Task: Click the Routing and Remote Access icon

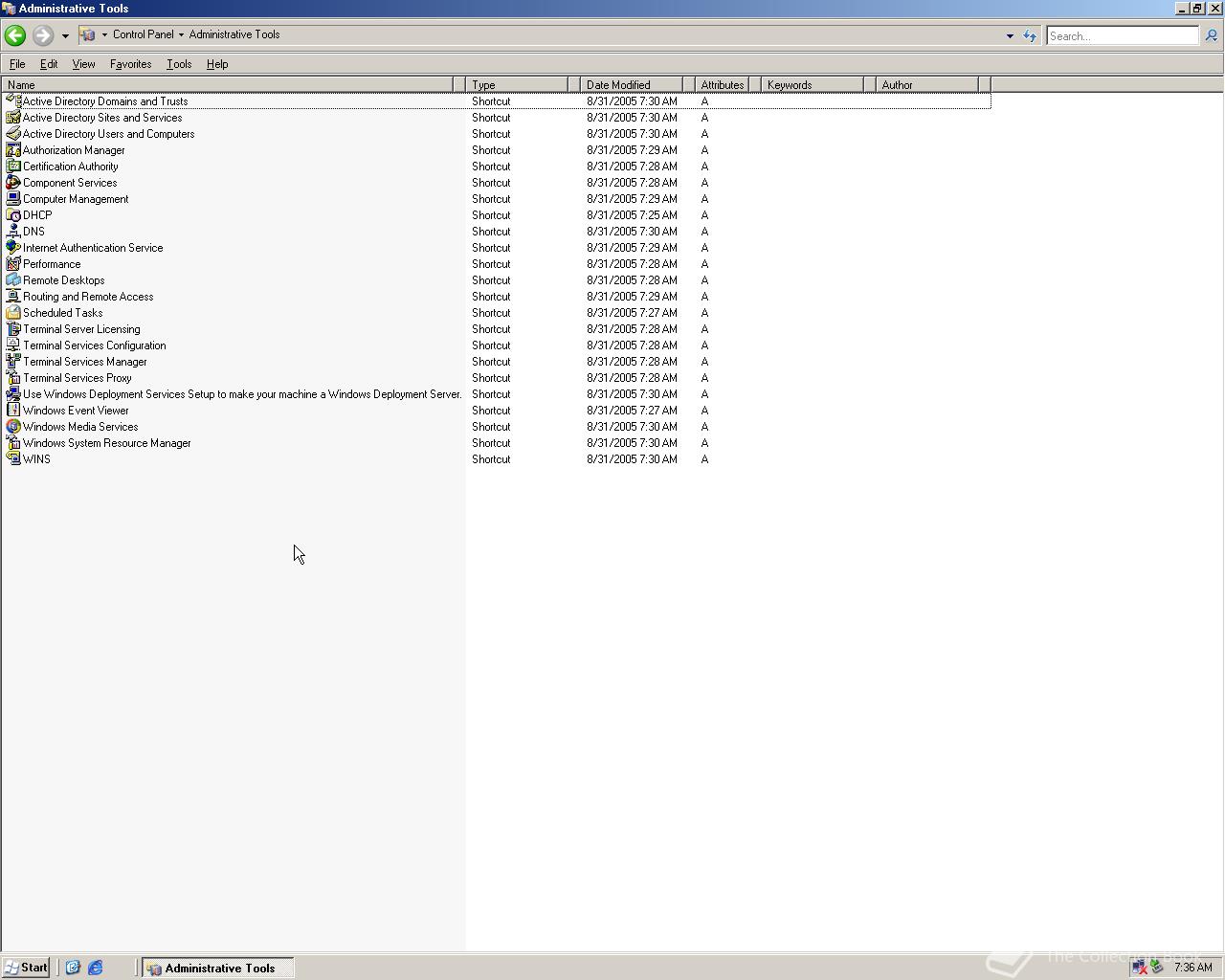Action: (x=13, y=297)
